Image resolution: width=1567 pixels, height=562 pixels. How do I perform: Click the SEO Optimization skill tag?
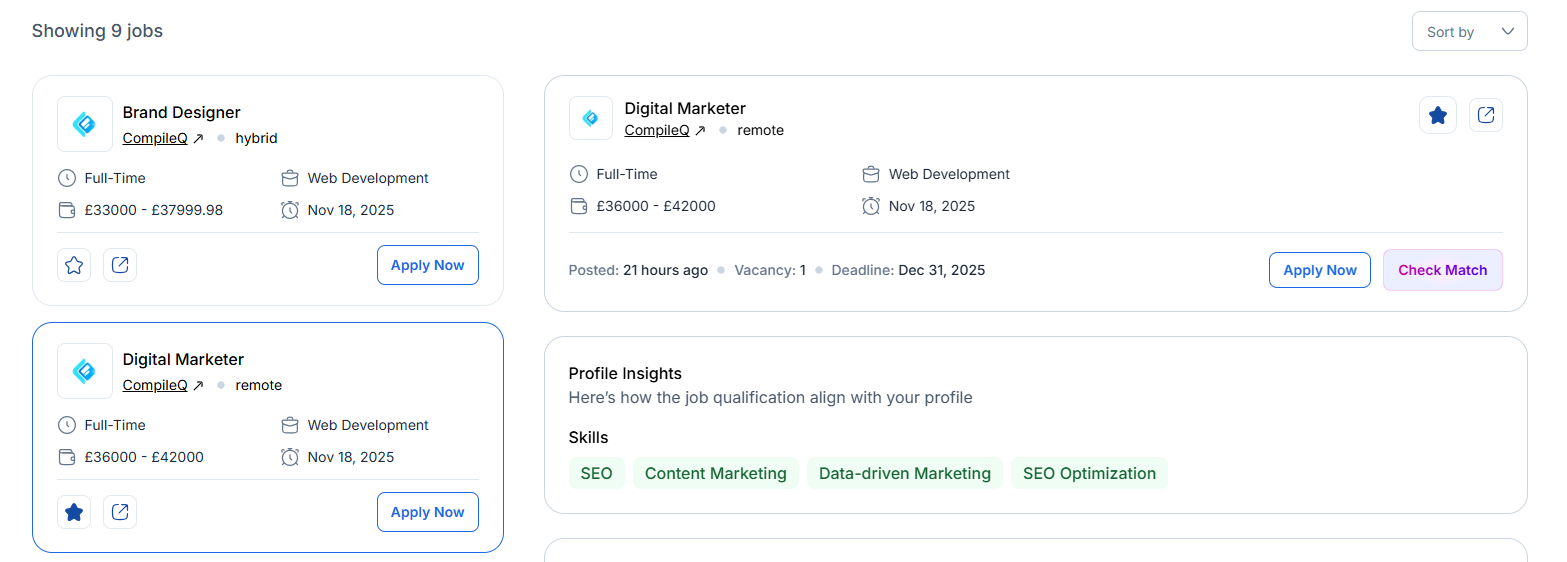pos(1089,474)
